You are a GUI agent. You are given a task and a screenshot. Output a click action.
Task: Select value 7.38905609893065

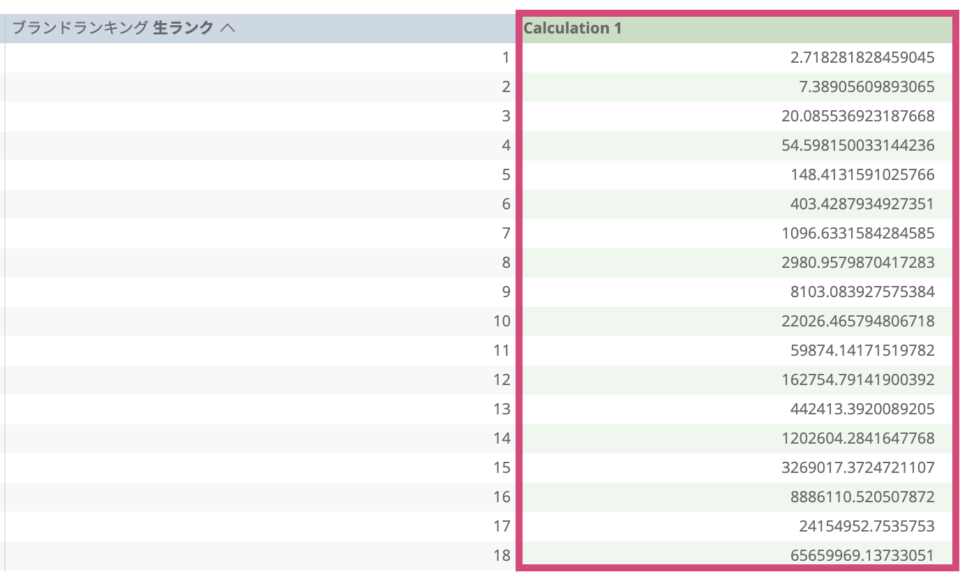point(866,87)
